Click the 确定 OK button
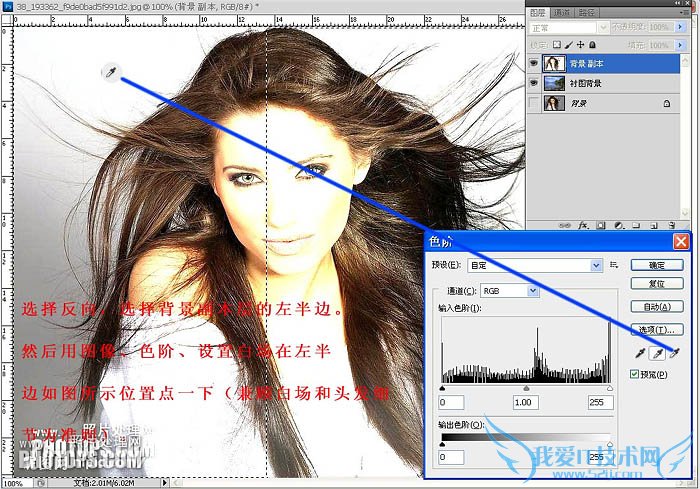 tap(656, 265)
